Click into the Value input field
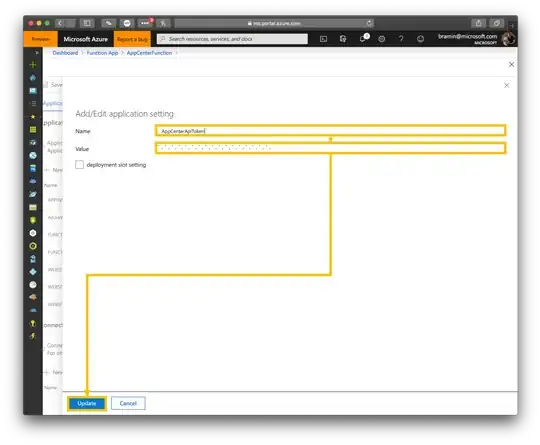The image size is (540, 445). (x=331, y=148)
